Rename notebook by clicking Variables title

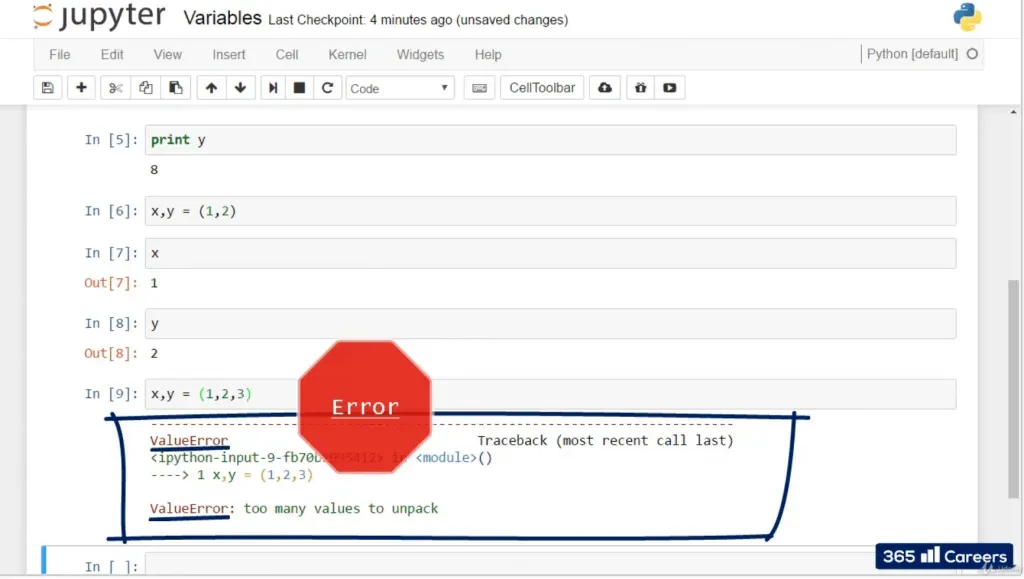tap(222, 19)
